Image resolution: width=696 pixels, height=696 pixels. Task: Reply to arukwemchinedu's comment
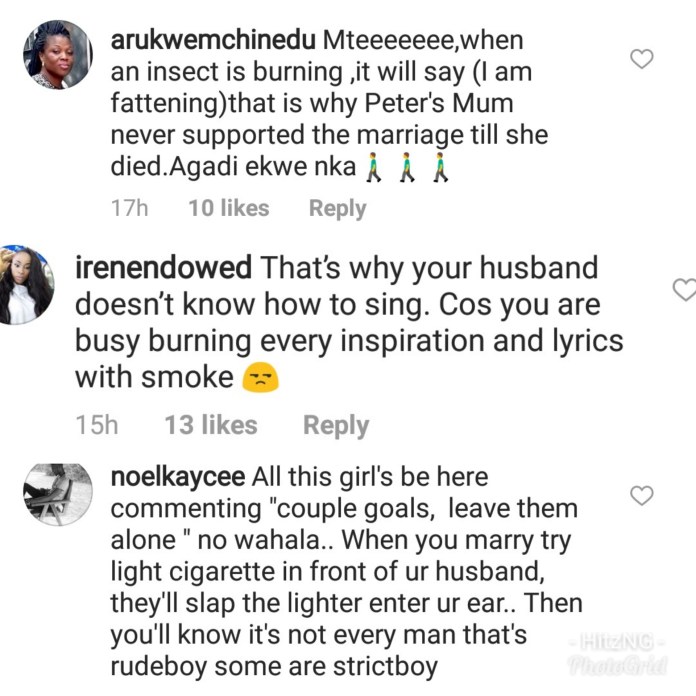[x=337, y=208]
